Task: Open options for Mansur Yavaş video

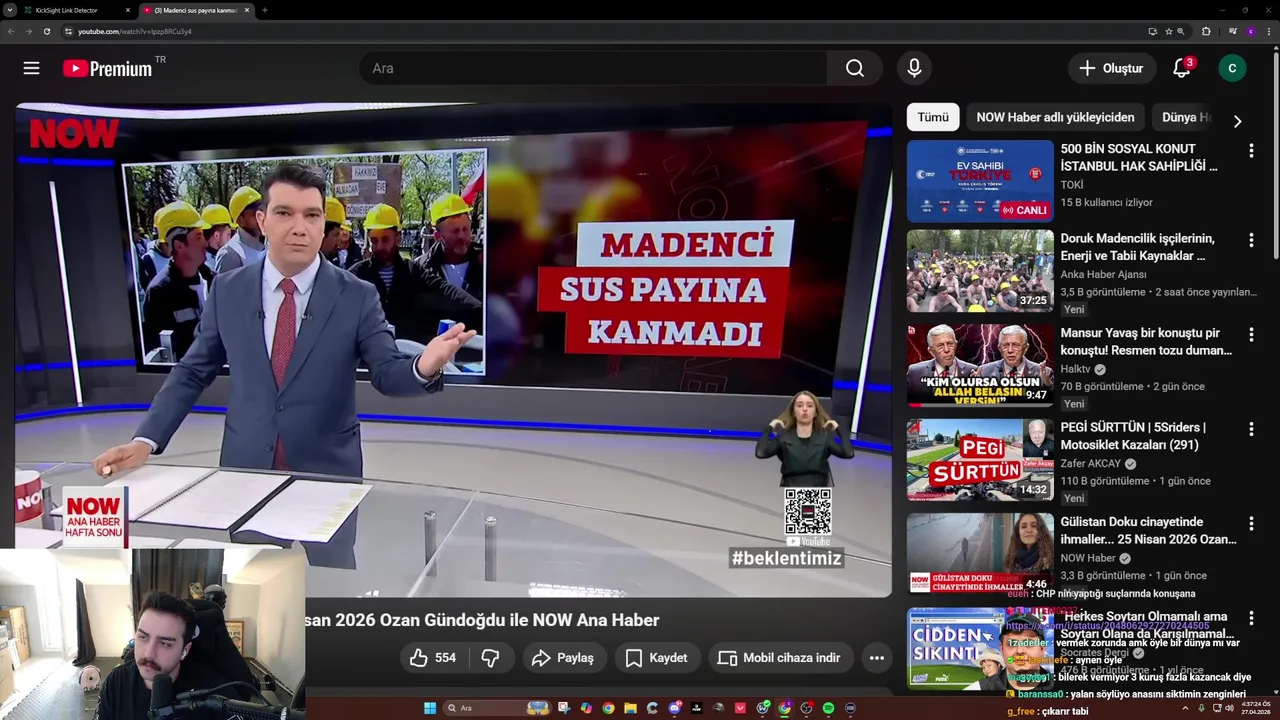Action: 1251,334
